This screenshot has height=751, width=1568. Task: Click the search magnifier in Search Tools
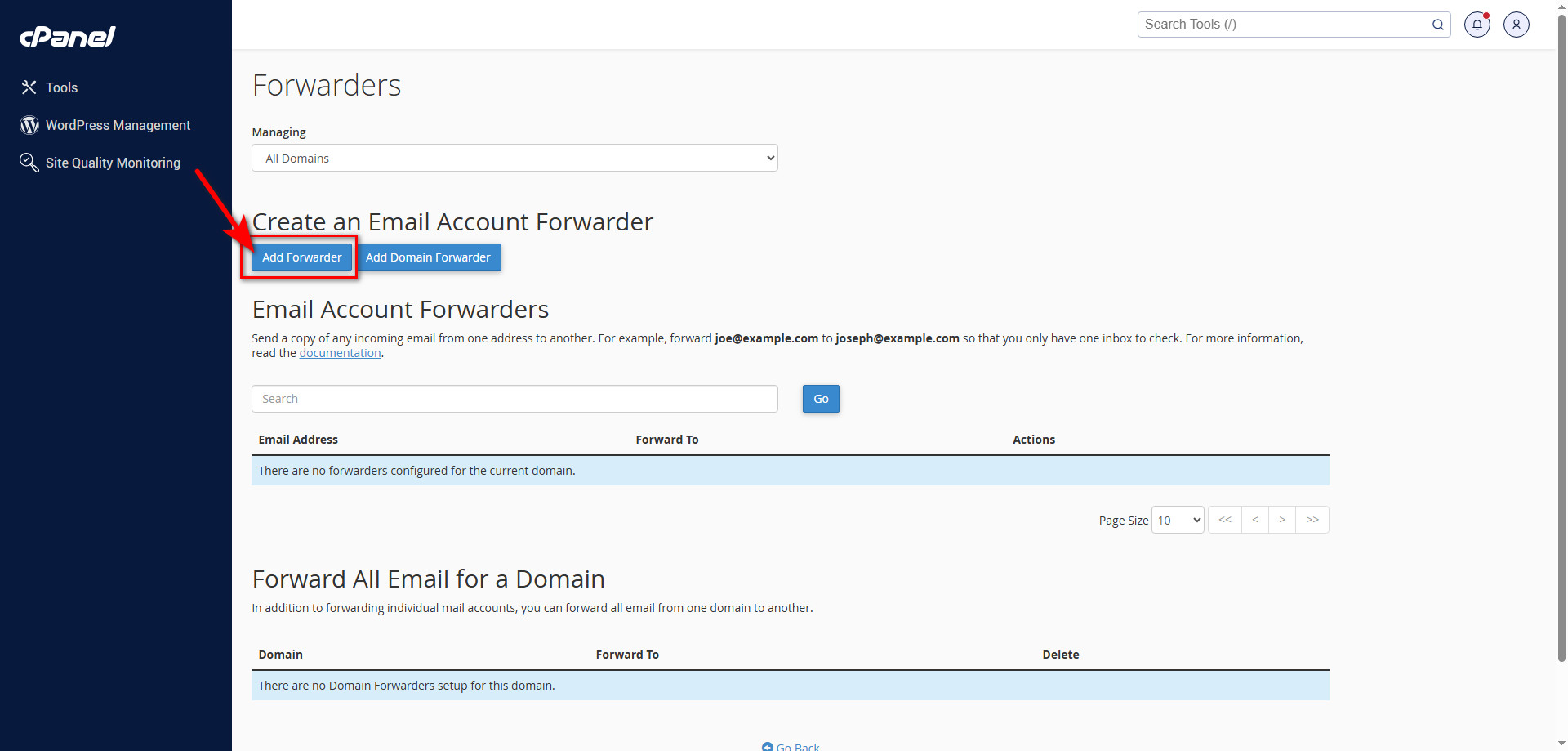[1437, 25]
